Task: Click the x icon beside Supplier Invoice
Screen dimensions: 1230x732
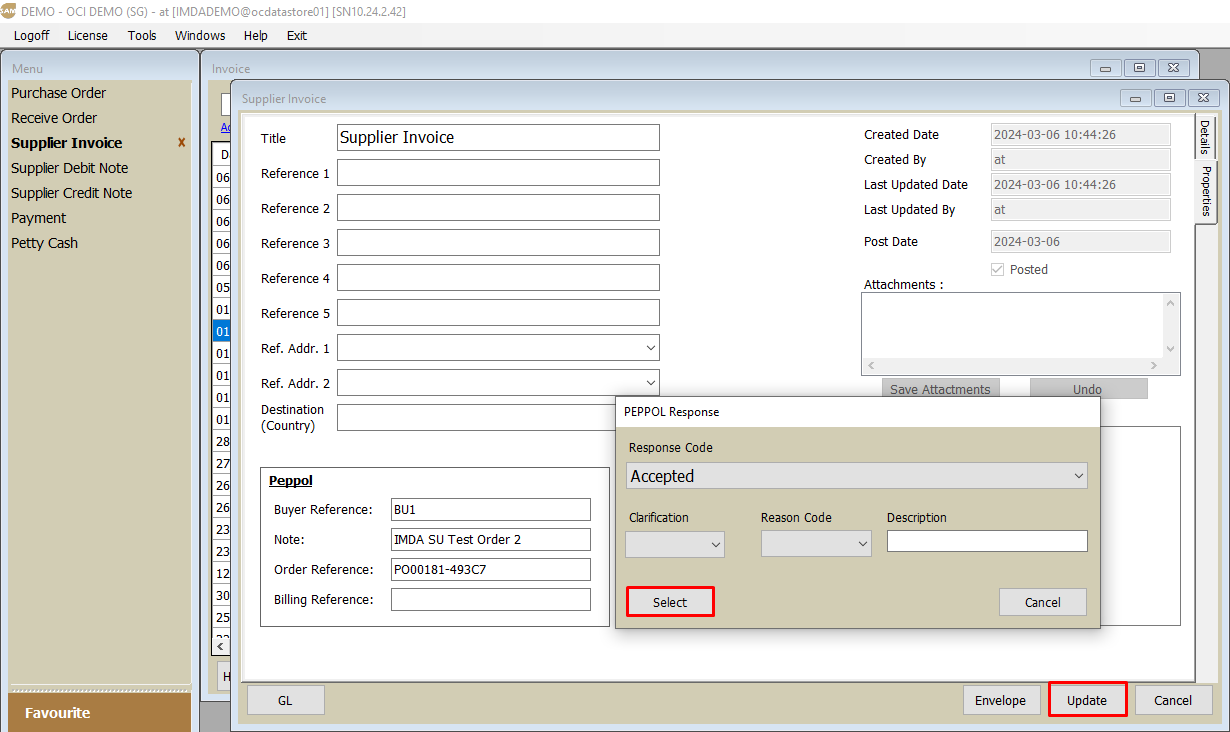Action: [181, 143]
